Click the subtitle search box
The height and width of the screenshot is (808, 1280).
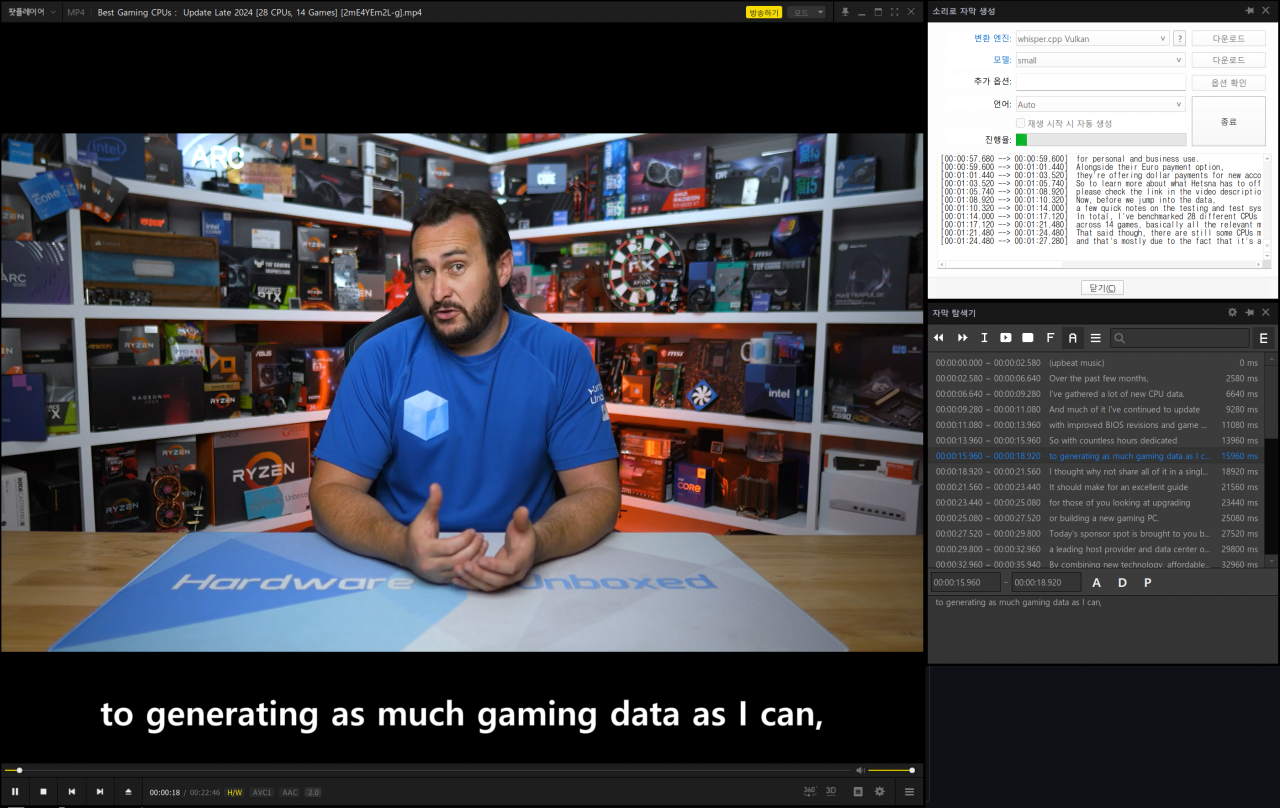tap(1180, 338)
